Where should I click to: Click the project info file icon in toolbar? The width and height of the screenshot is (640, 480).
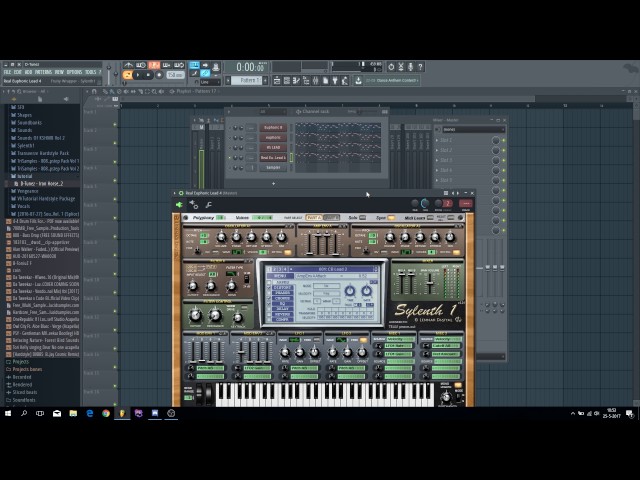click(325, 81)
